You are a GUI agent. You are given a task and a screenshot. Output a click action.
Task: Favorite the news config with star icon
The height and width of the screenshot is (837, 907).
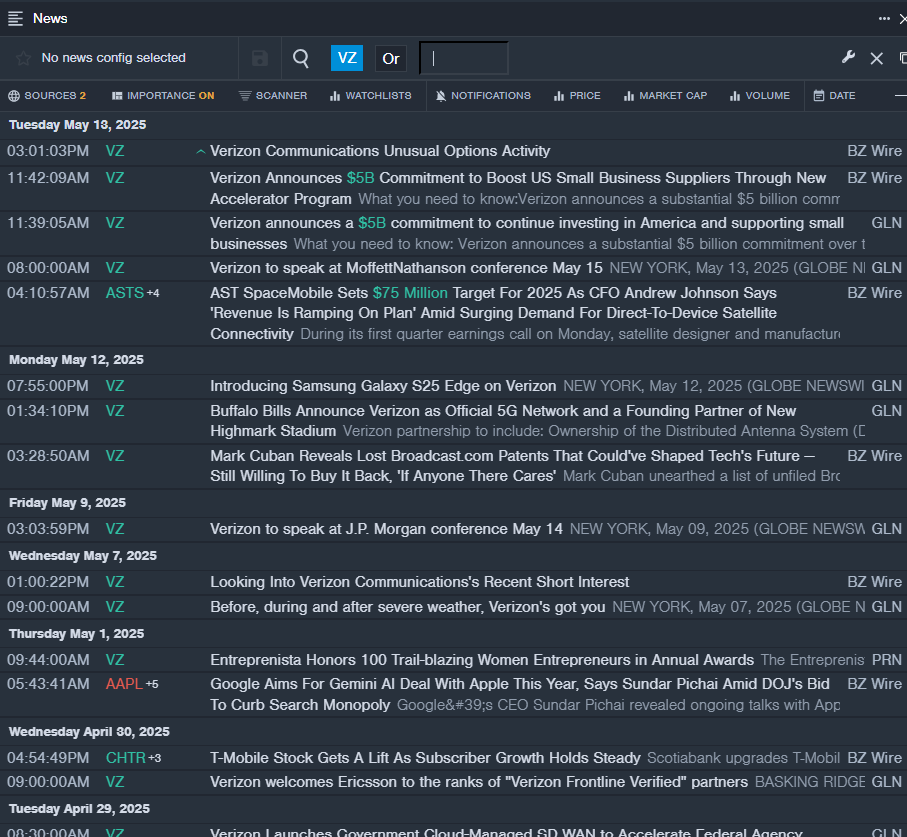click(24, 58)
